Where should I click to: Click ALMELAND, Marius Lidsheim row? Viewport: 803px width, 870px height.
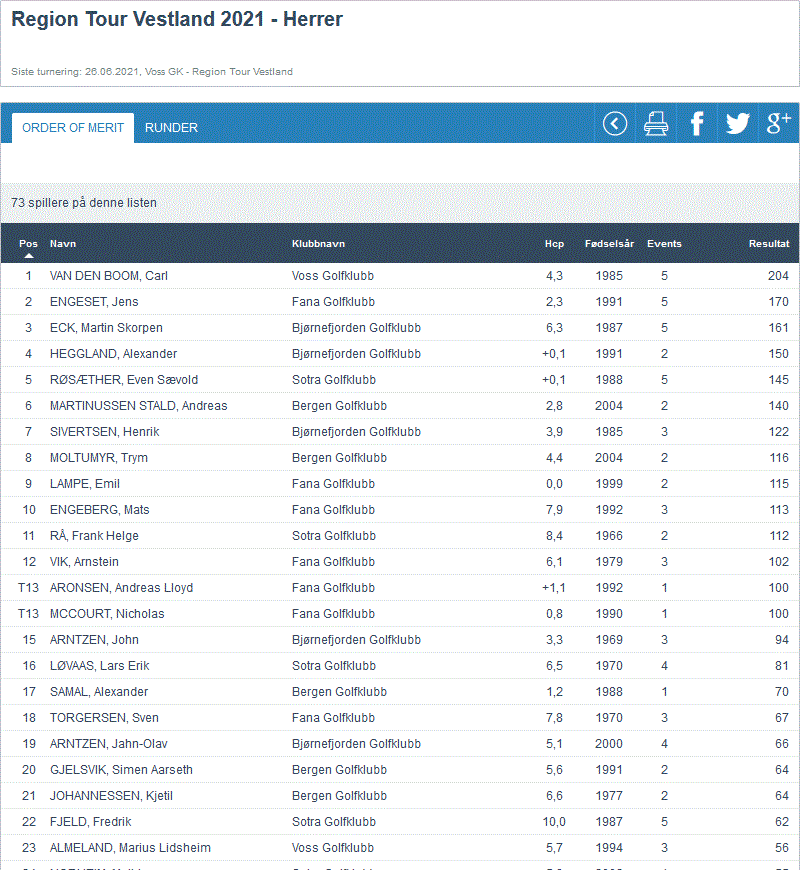pyautogui.click(x=130, y=848)
